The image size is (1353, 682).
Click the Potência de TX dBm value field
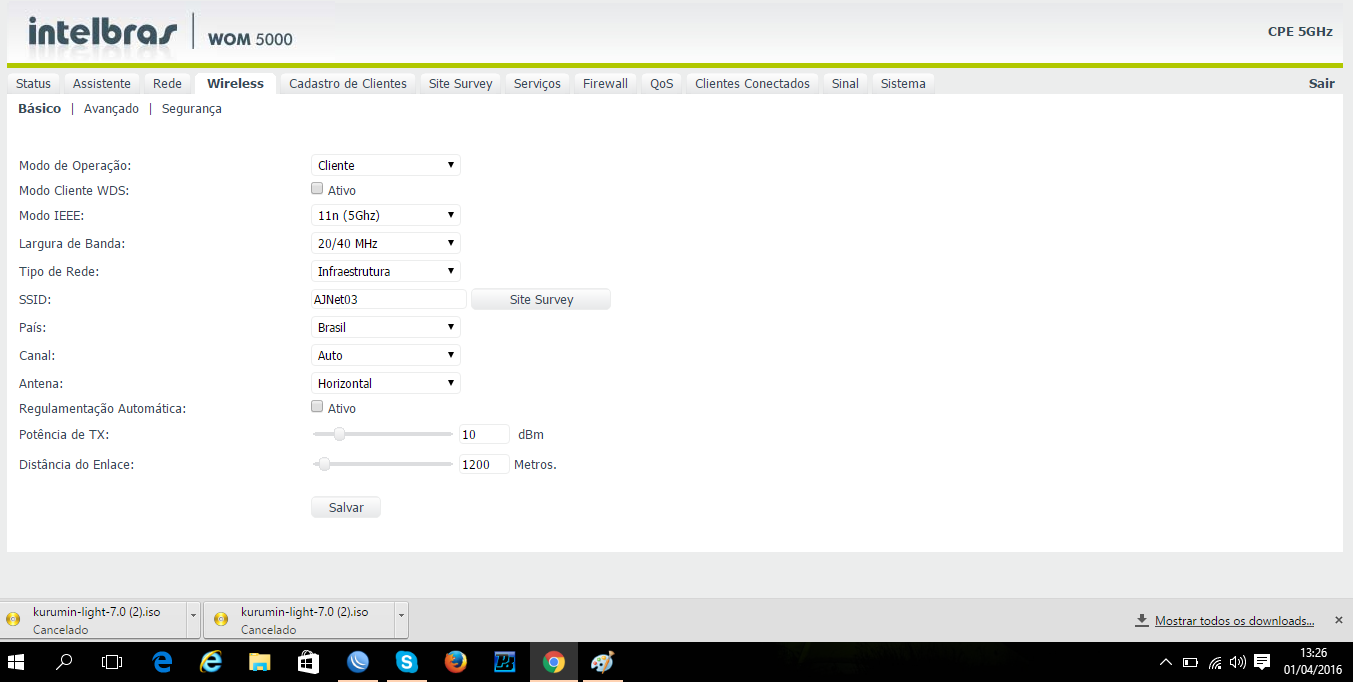pos(484,435)
